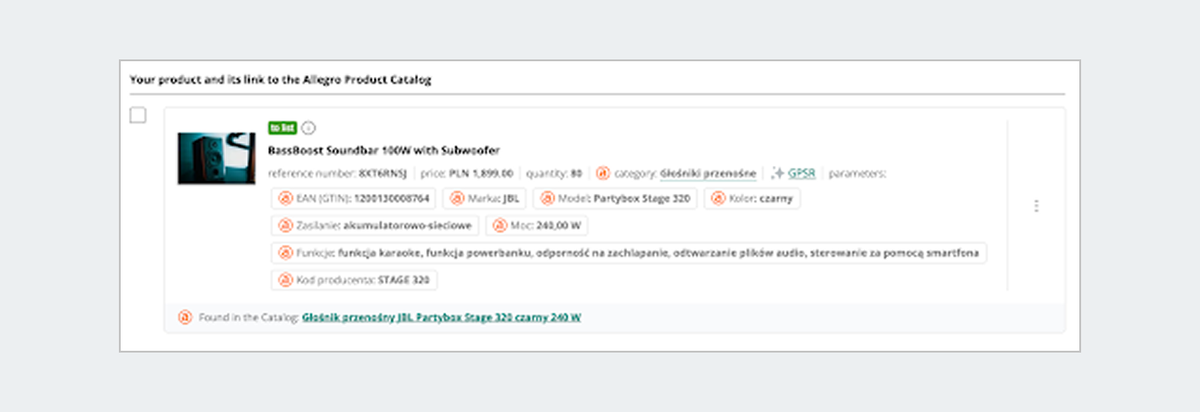Image resolution: width=1200 pixels, height=412 pixels.
Task: Click the Allegro icon in the Marka tag
Action: coord(458,198)
